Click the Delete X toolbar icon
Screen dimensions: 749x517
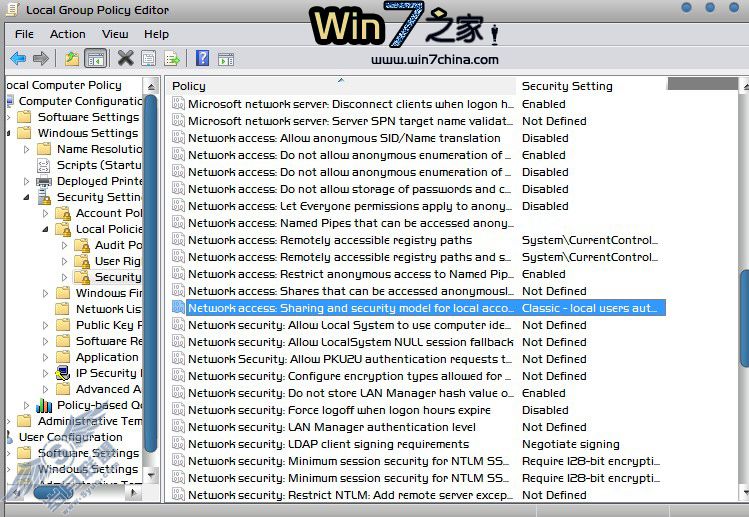click(x=126, y=58)
